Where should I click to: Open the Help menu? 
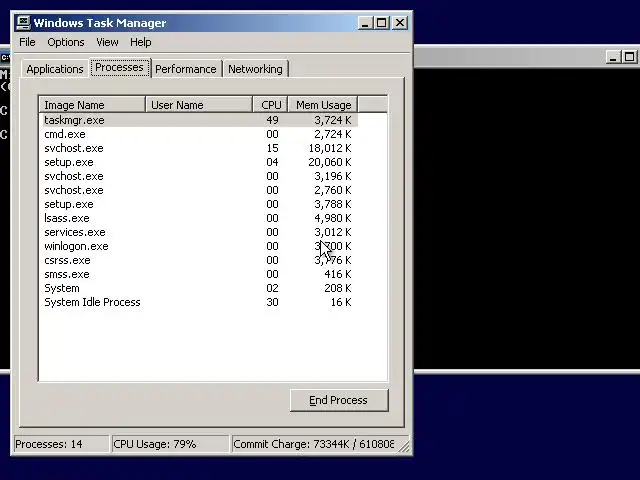pyautogui.click(x=140, y=42)
